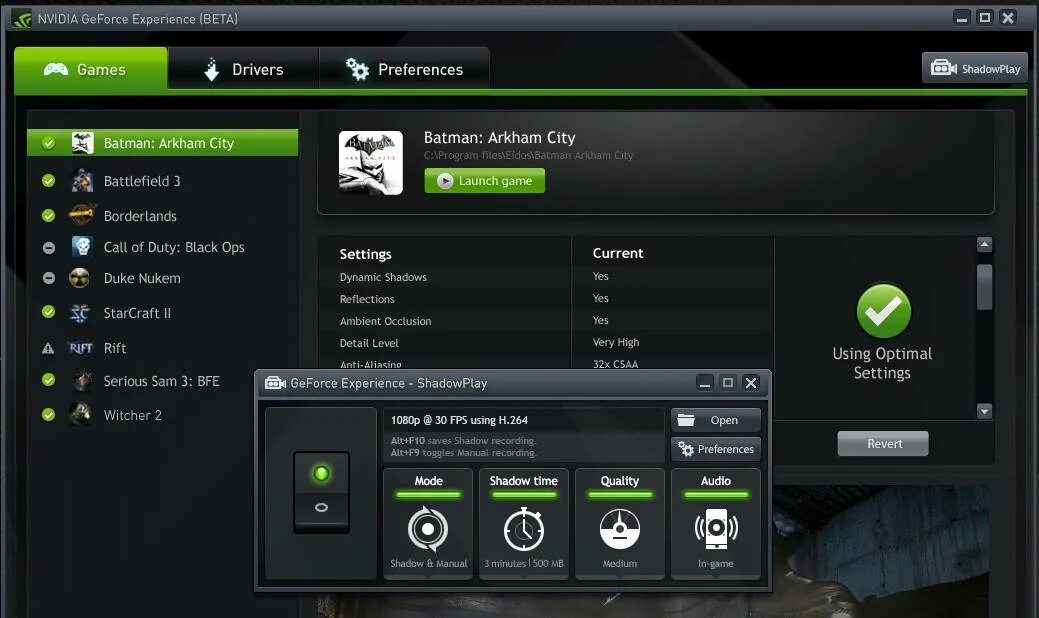Click the In-game audio speaker icon
This screenshot has width=1039, height=618.
click(716, 529)
